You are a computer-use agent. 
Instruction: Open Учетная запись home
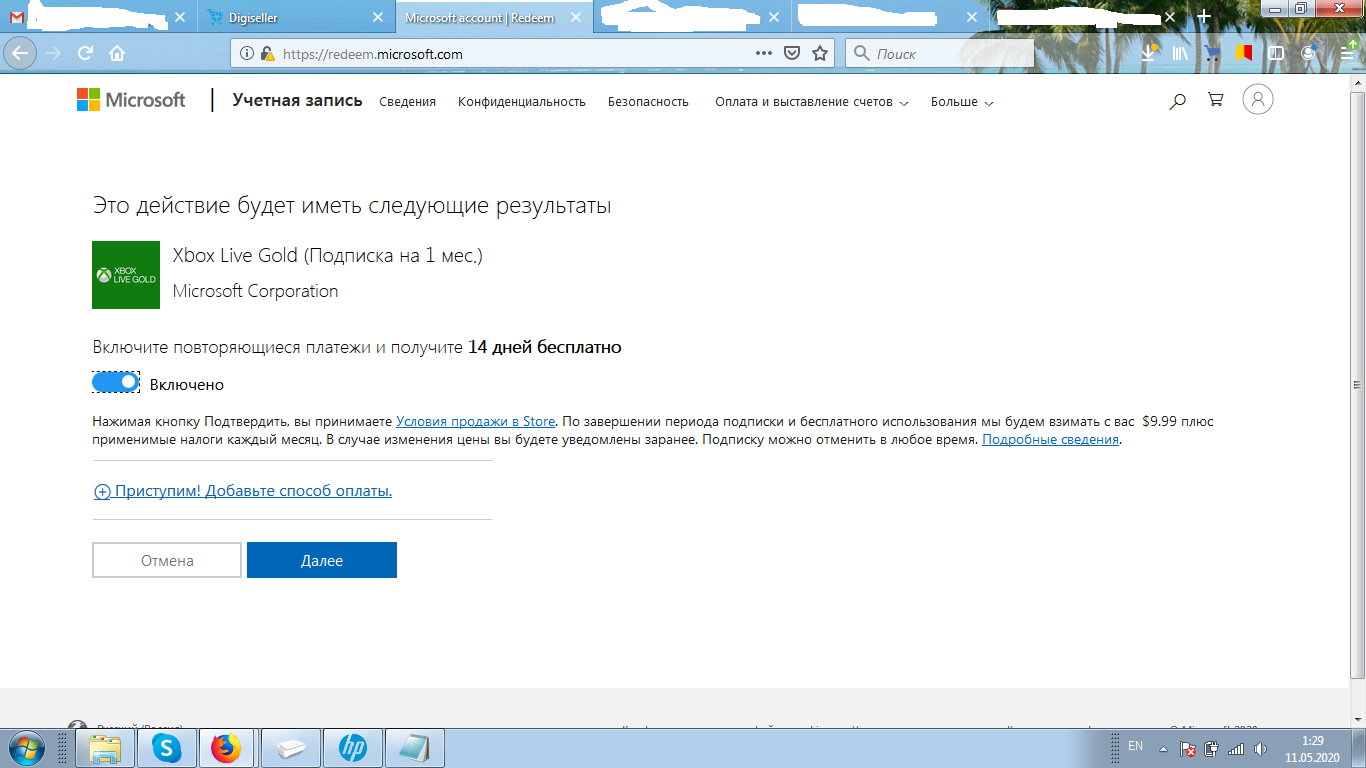point(297,100)
